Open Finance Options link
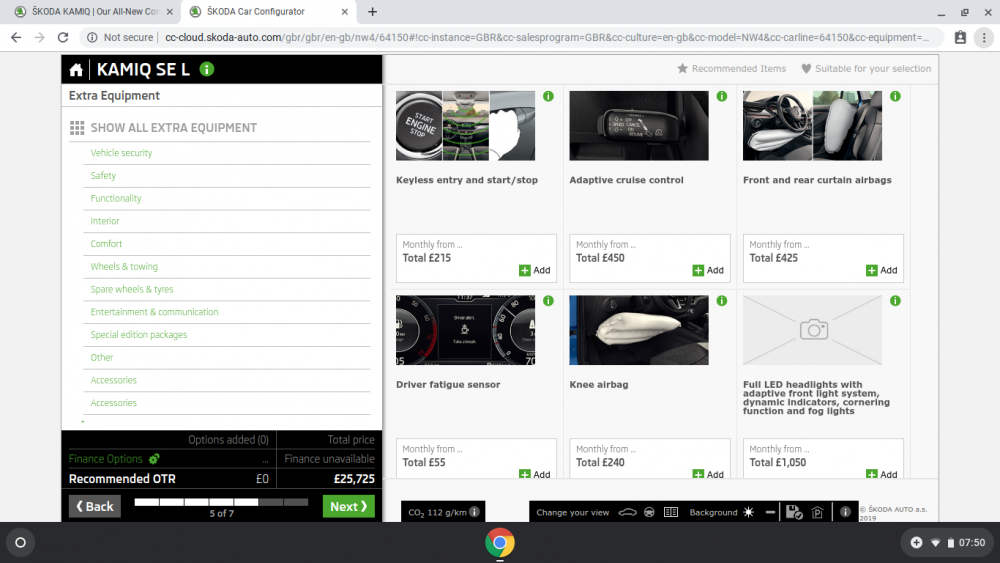This screenshot has height=563, width=1000. (106, 459)
